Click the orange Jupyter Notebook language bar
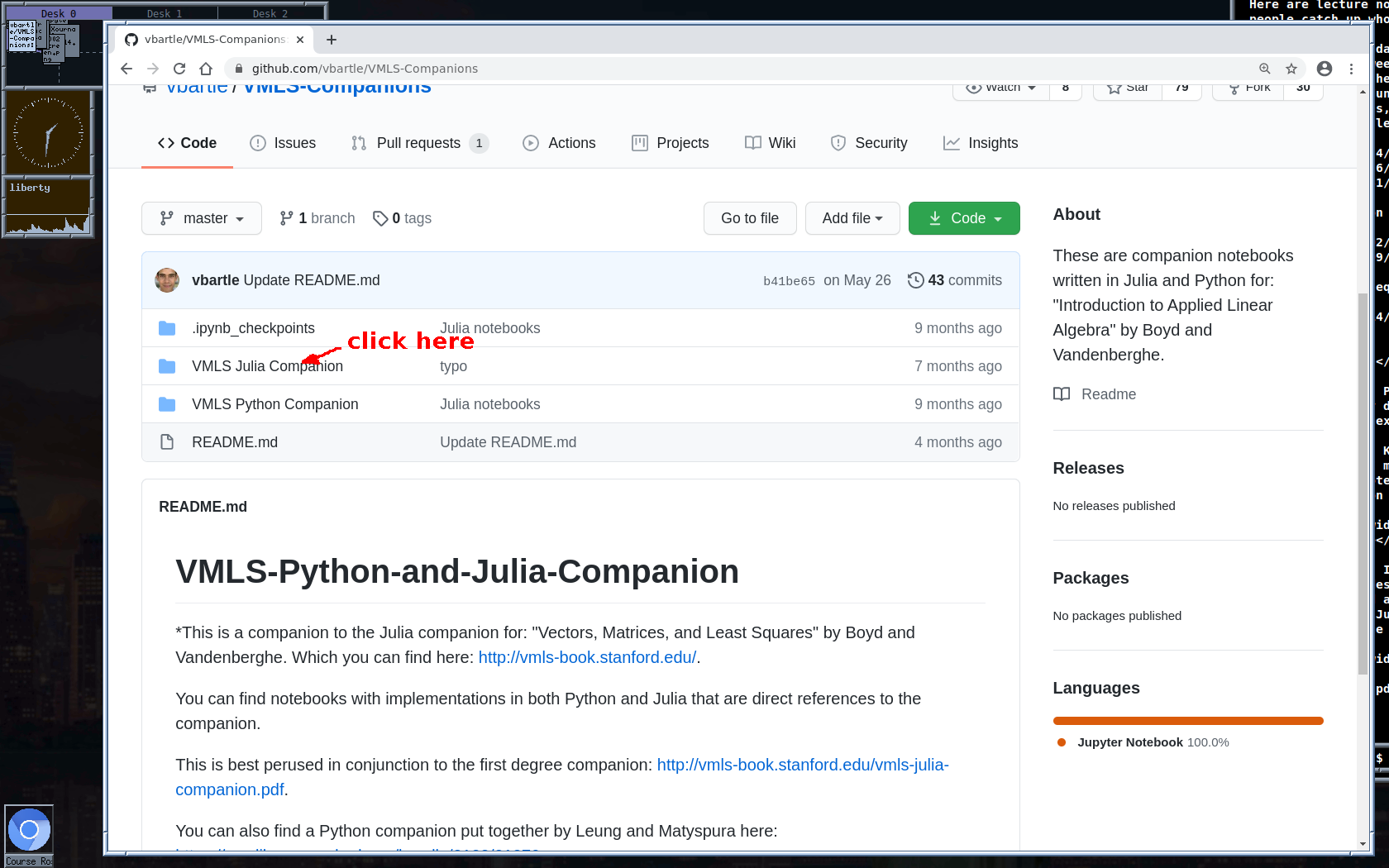 (x=1187, y=721)
